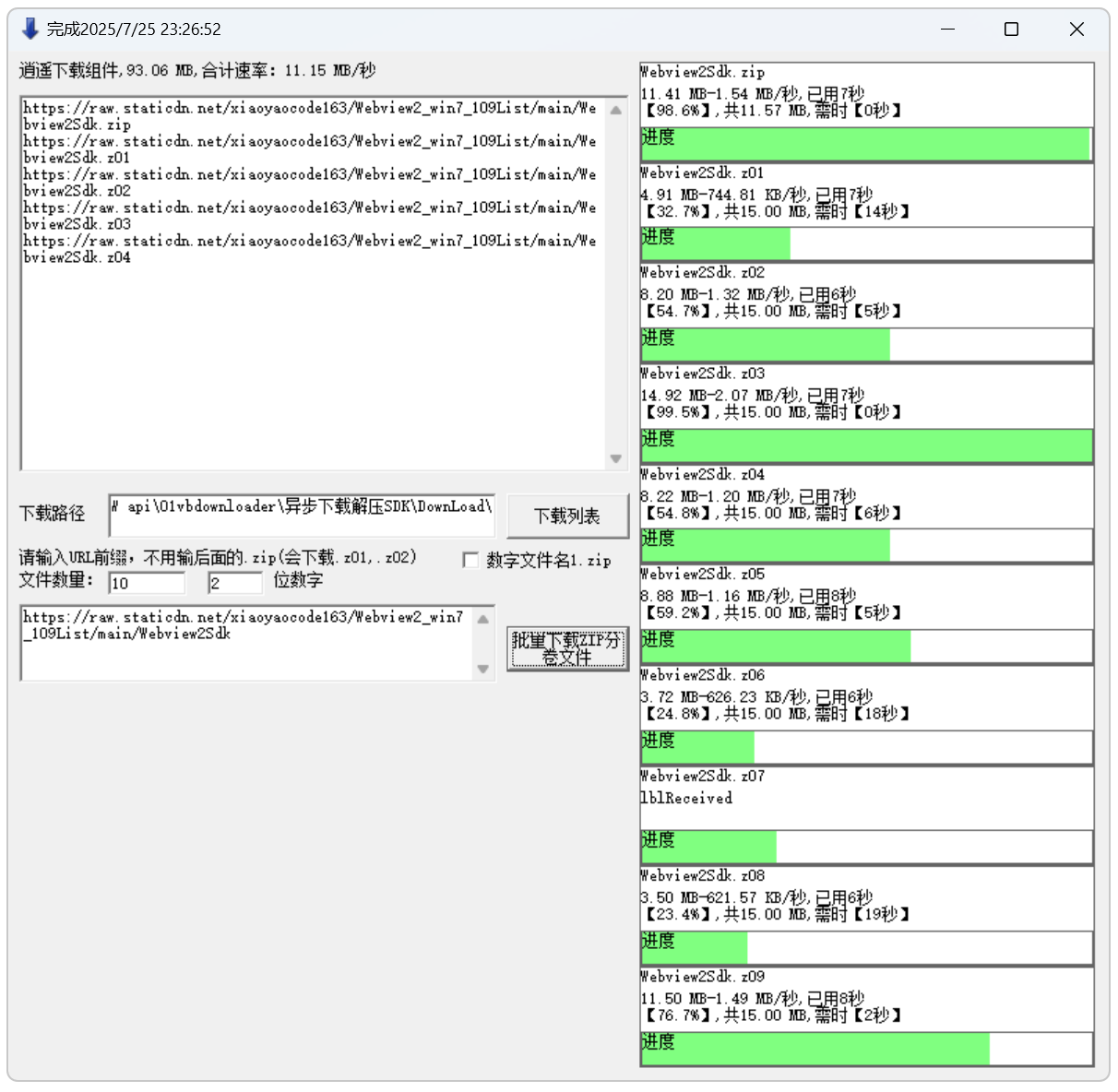Screen dimensions: 1118x1092
Task: Click the 请输入URL前缀 instruction text
Action: 218,558
